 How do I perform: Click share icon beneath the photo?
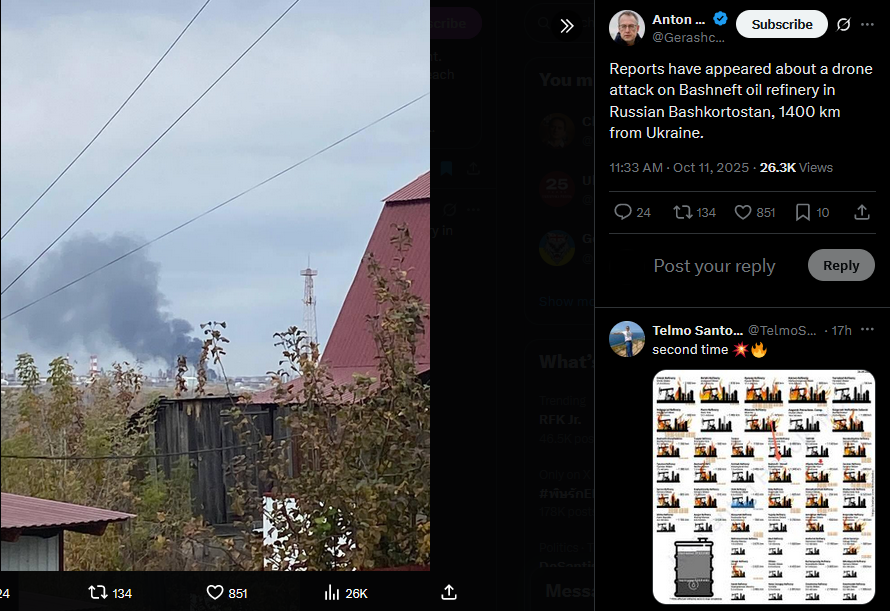pos(448,593)
